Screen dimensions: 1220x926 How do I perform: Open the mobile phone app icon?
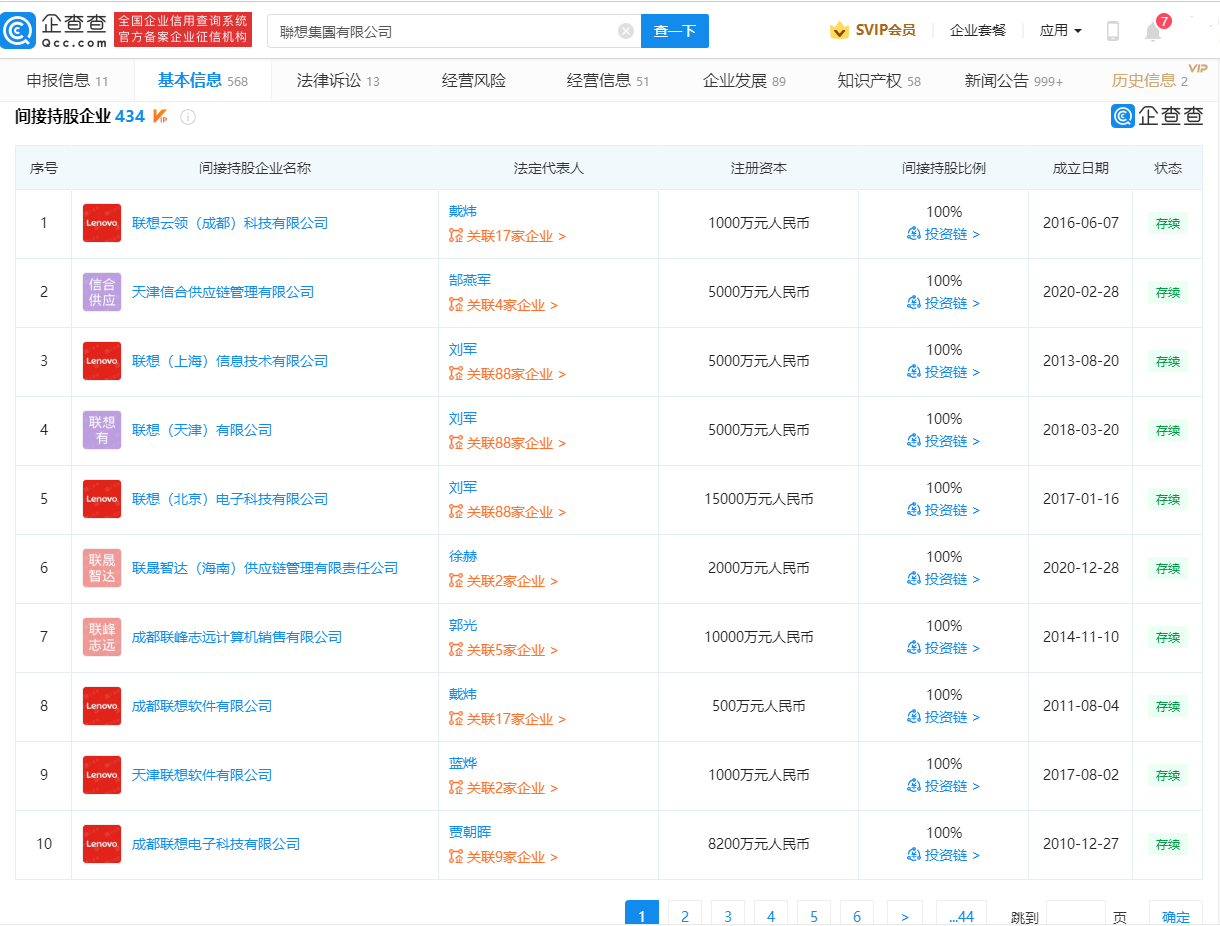(1112, 31)
